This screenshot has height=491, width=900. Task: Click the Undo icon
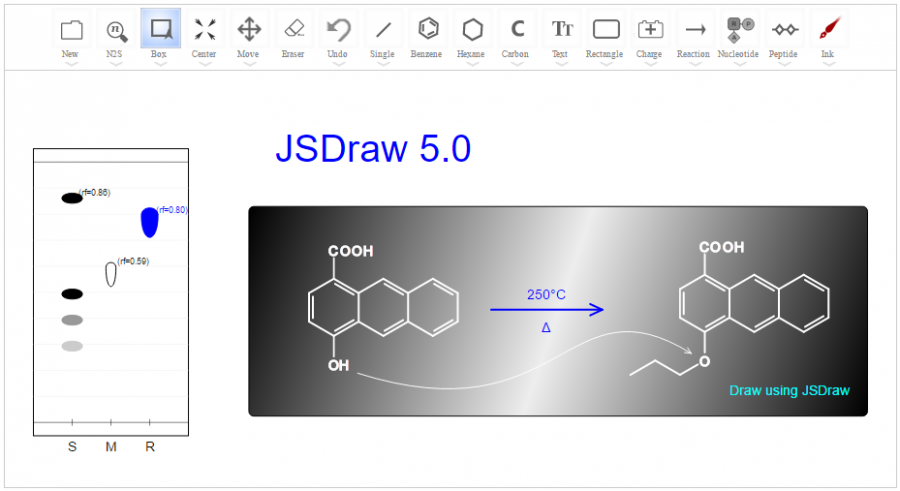tap(339, 30)
